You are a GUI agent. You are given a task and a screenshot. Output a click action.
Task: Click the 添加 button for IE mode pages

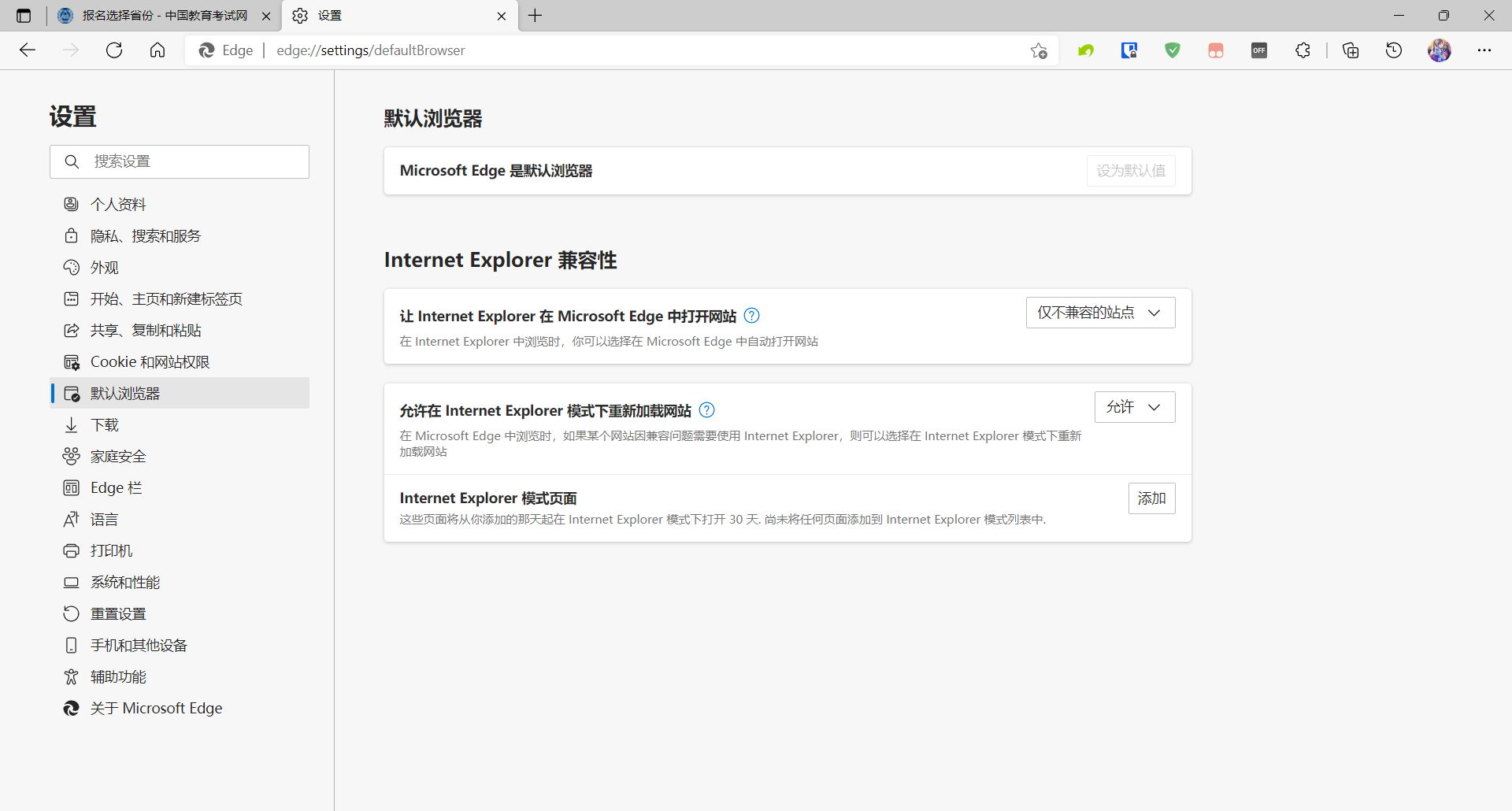click(1151, 498)
